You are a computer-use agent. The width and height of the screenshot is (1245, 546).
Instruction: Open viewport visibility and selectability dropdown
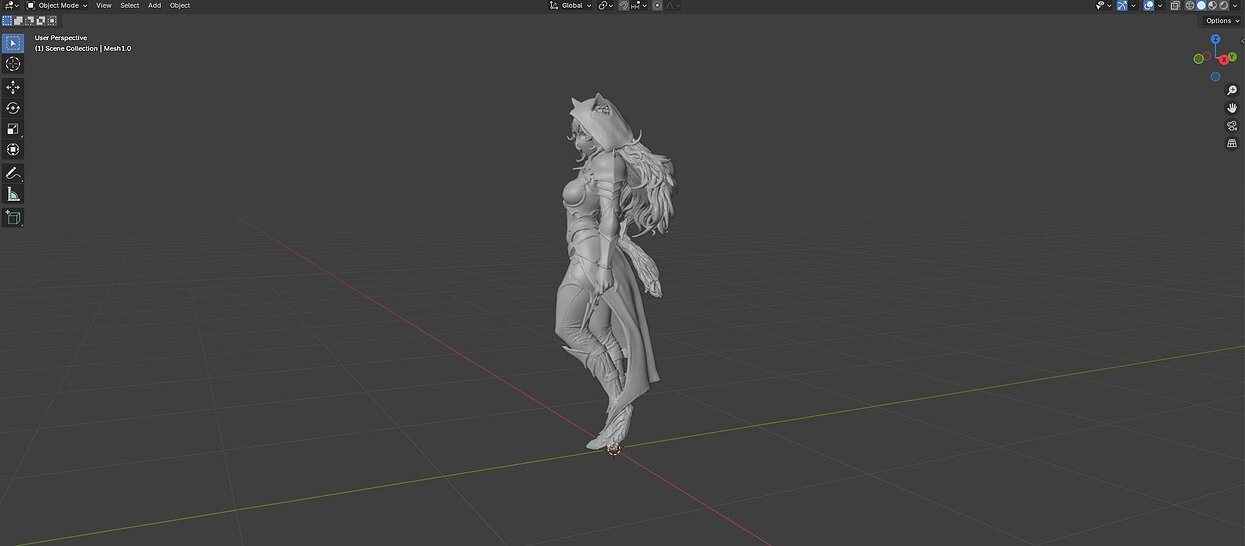[x=1104, y=5]
